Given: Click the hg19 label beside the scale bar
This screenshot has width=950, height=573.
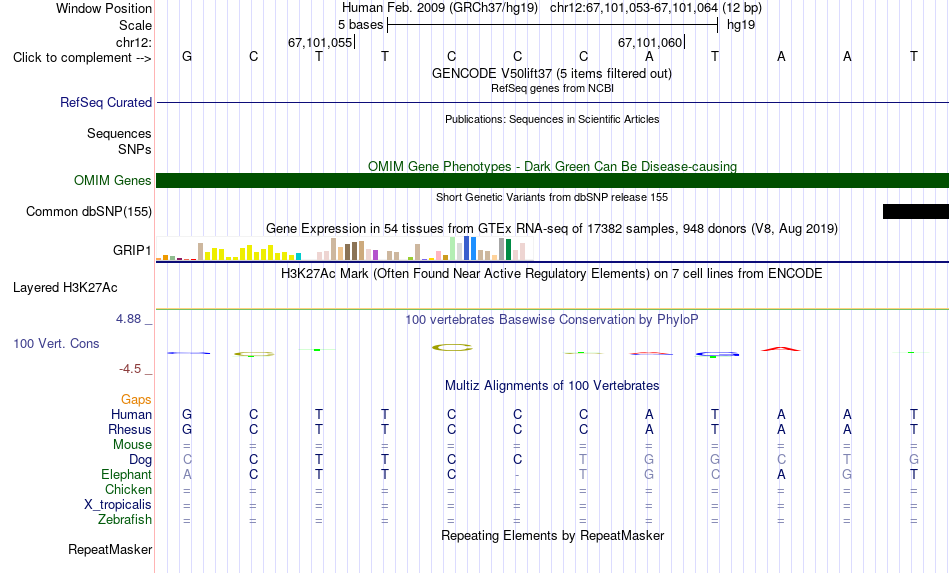Looking at the screenshot, I should coord(741,25).
